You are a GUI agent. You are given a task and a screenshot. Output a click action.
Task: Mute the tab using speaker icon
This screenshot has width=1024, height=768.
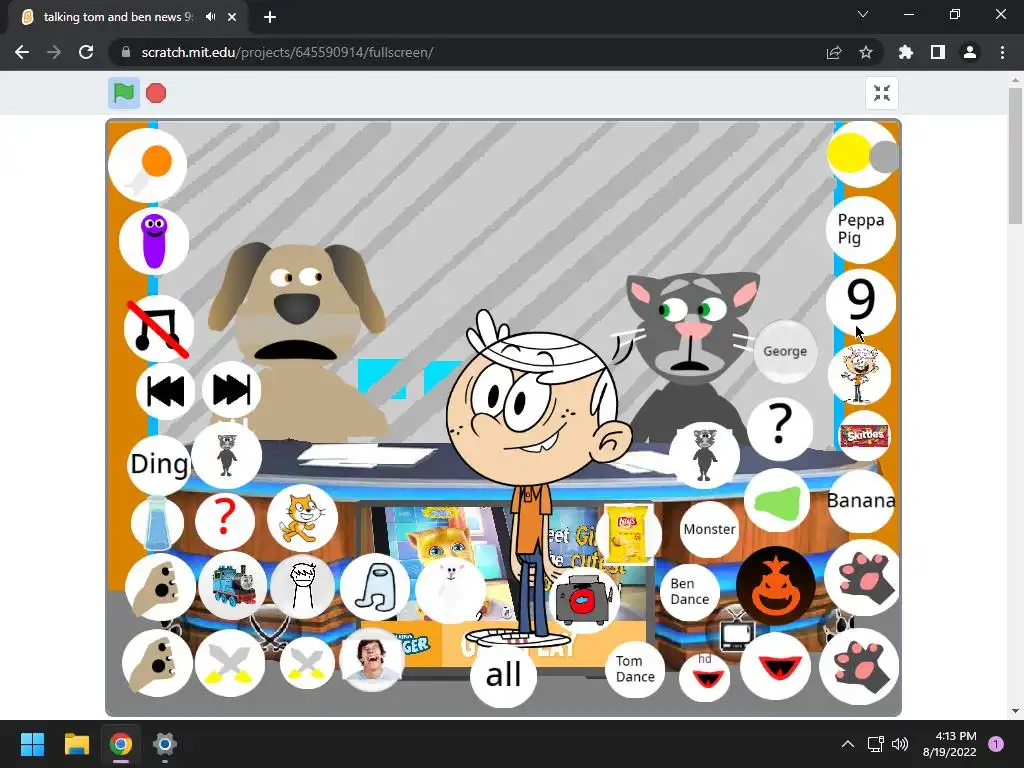pyautogui.click(x=210, y=17)
